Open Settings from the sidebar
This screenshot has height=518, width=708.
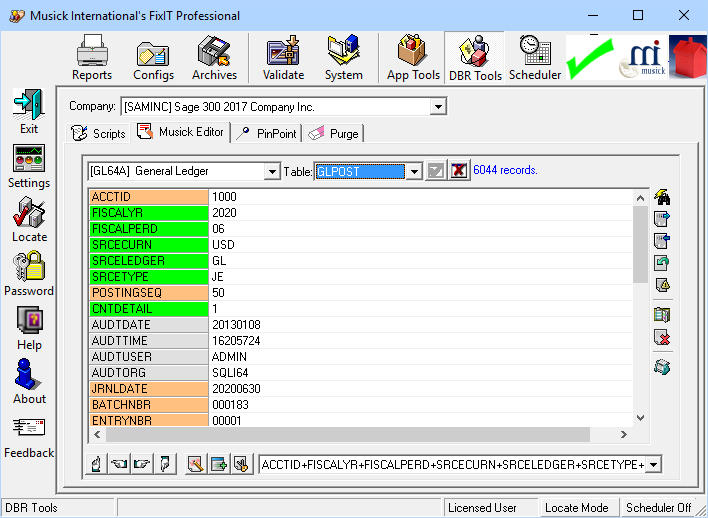tap(29, 166)
